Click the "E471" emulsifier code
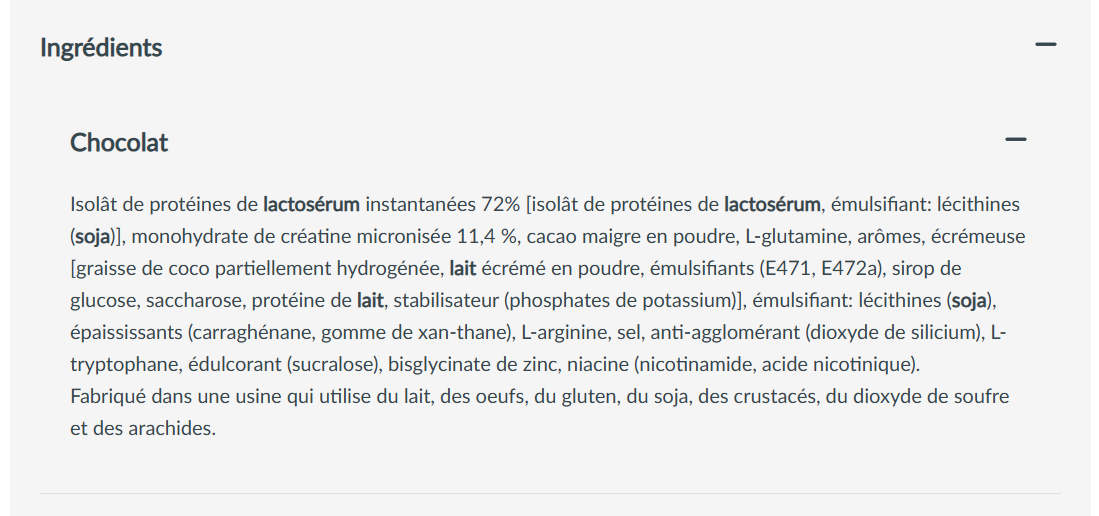The height and width of the screenshot is (516, 1099). point(792,269)
